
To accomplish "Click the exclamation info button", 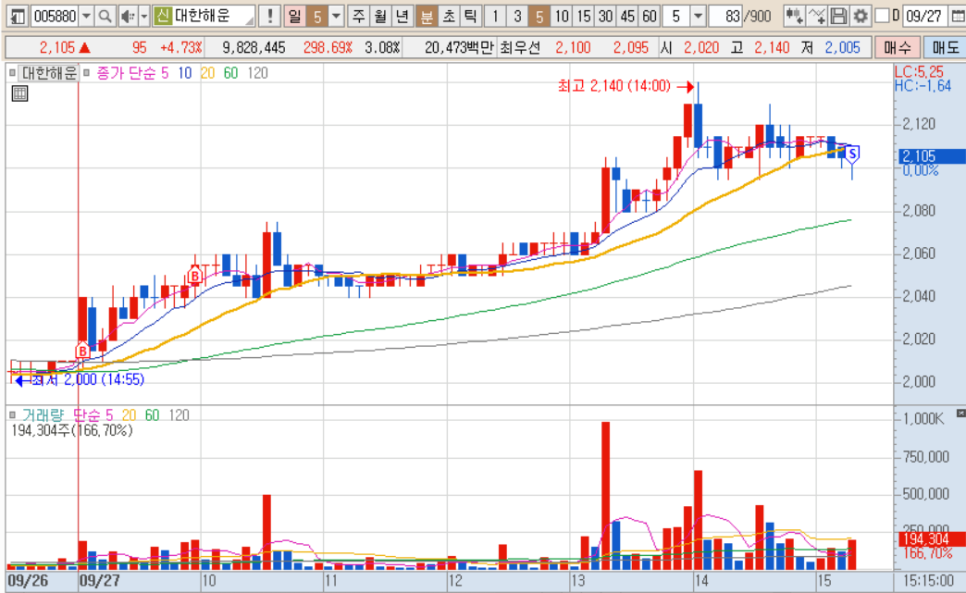I will [269, 16].
